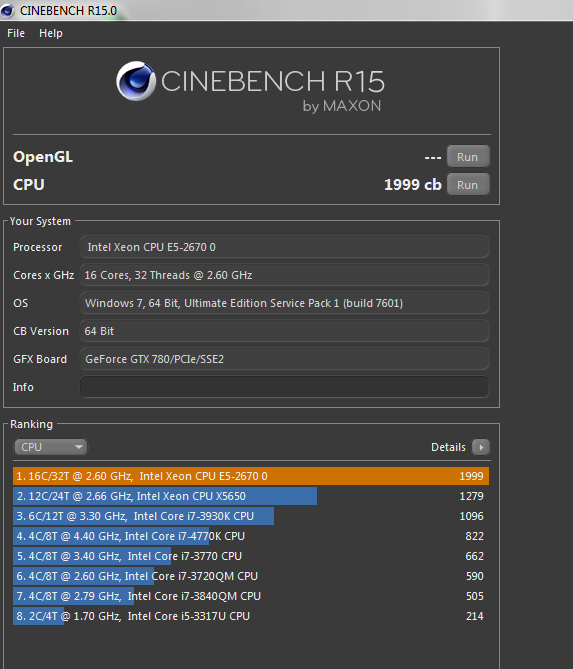Open the Help menu
The width and height of the screenshot is (573, 669).
[51, 33]
